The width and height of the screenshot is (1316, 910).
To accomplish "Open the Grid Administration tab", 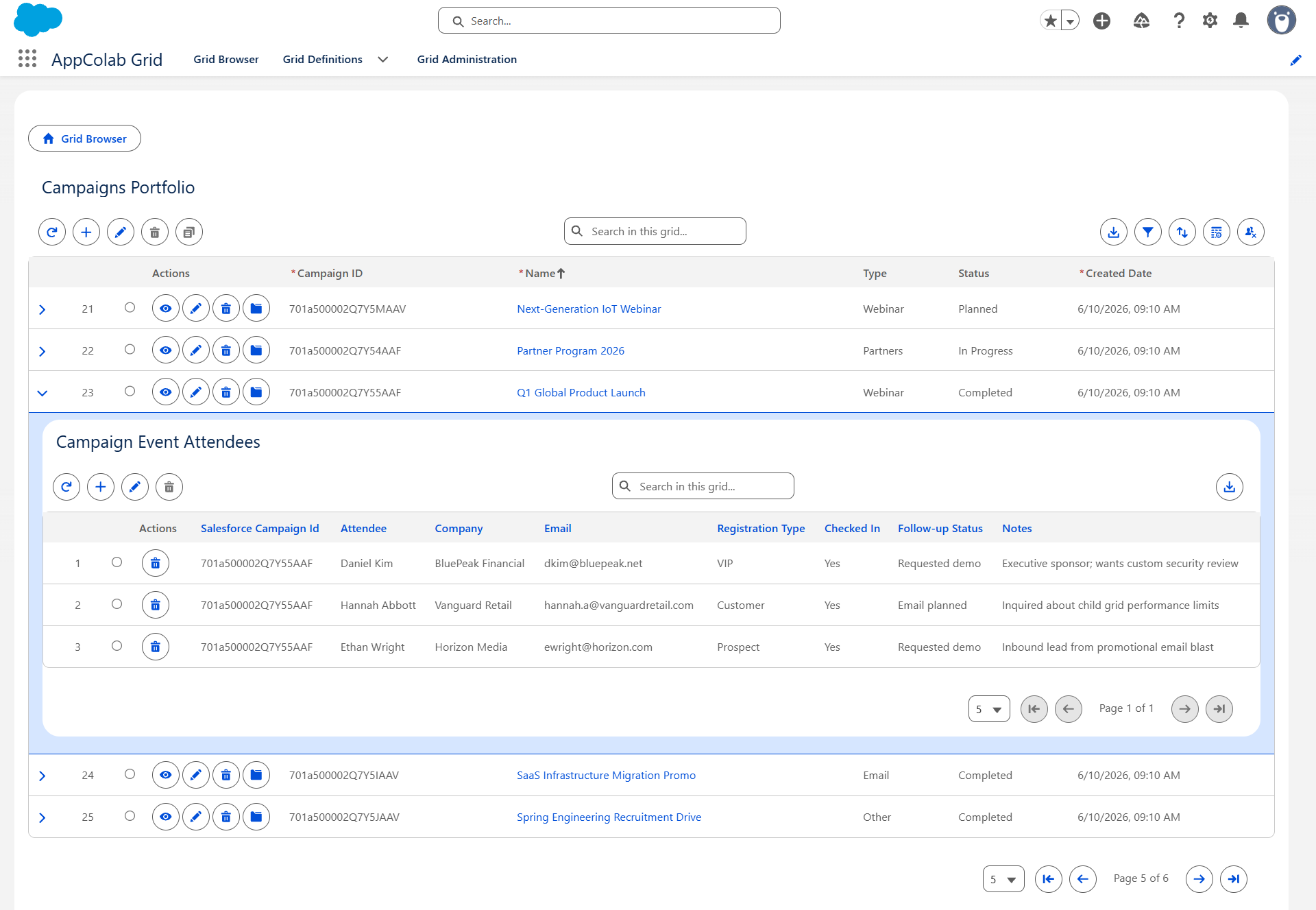I will pos(467,60).
